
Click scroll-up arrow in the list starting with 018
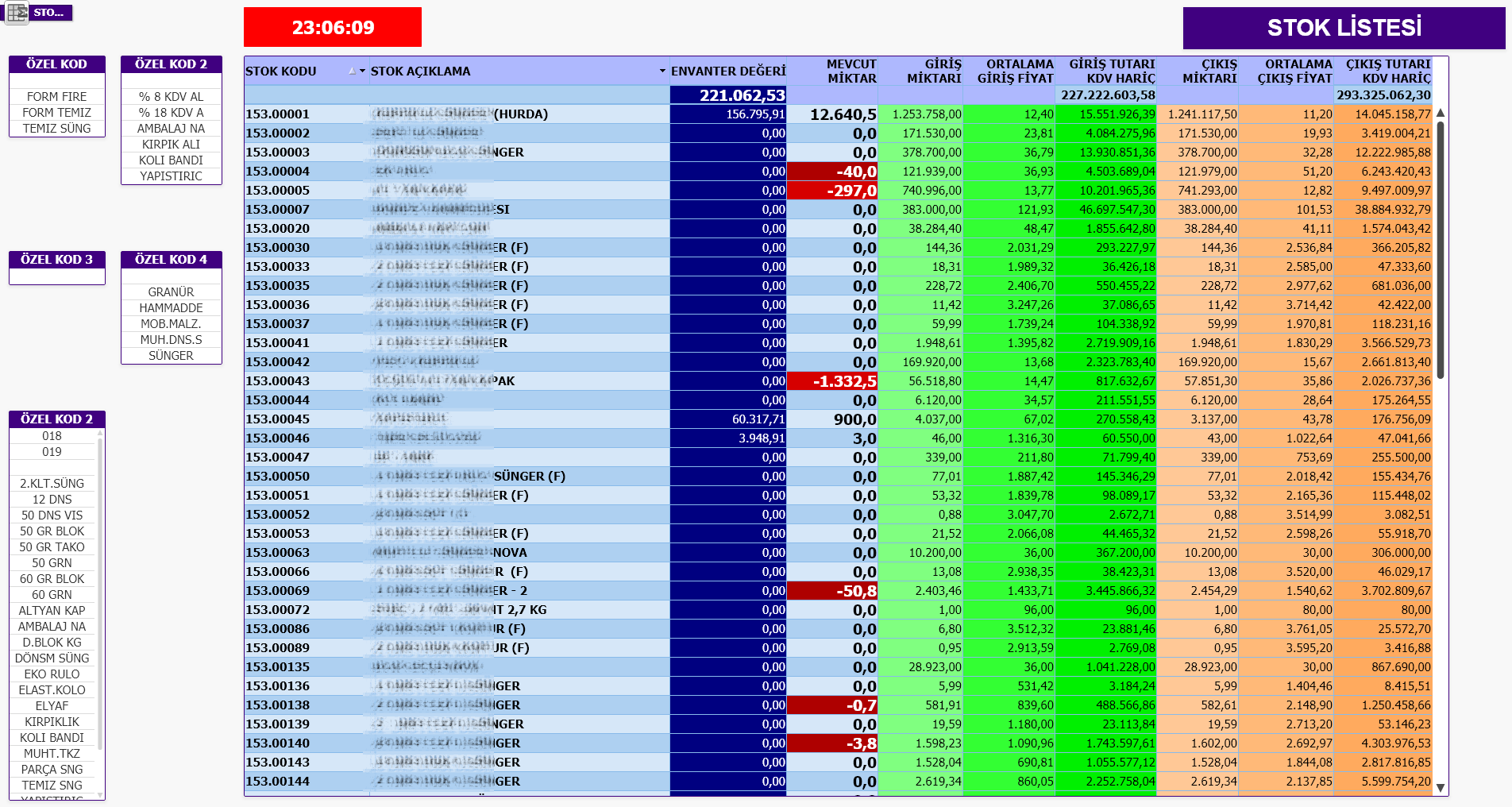tap(100, 434)
